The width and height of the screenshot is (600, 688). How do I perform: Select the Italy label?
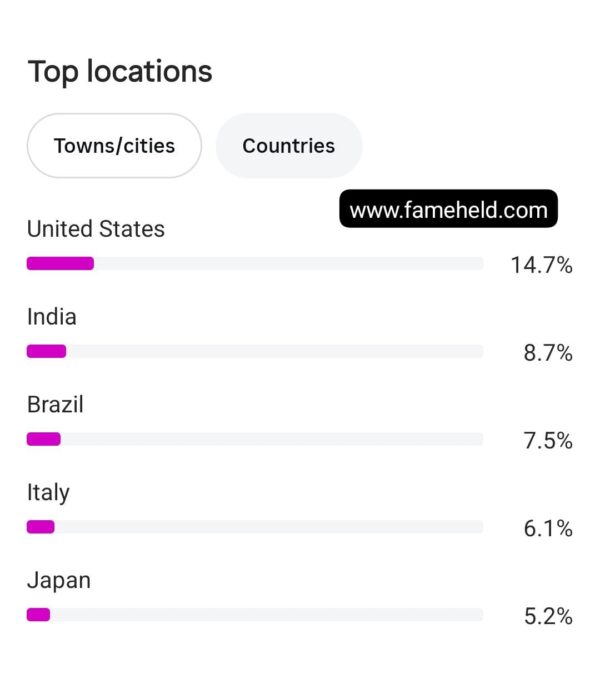point(48,493)
